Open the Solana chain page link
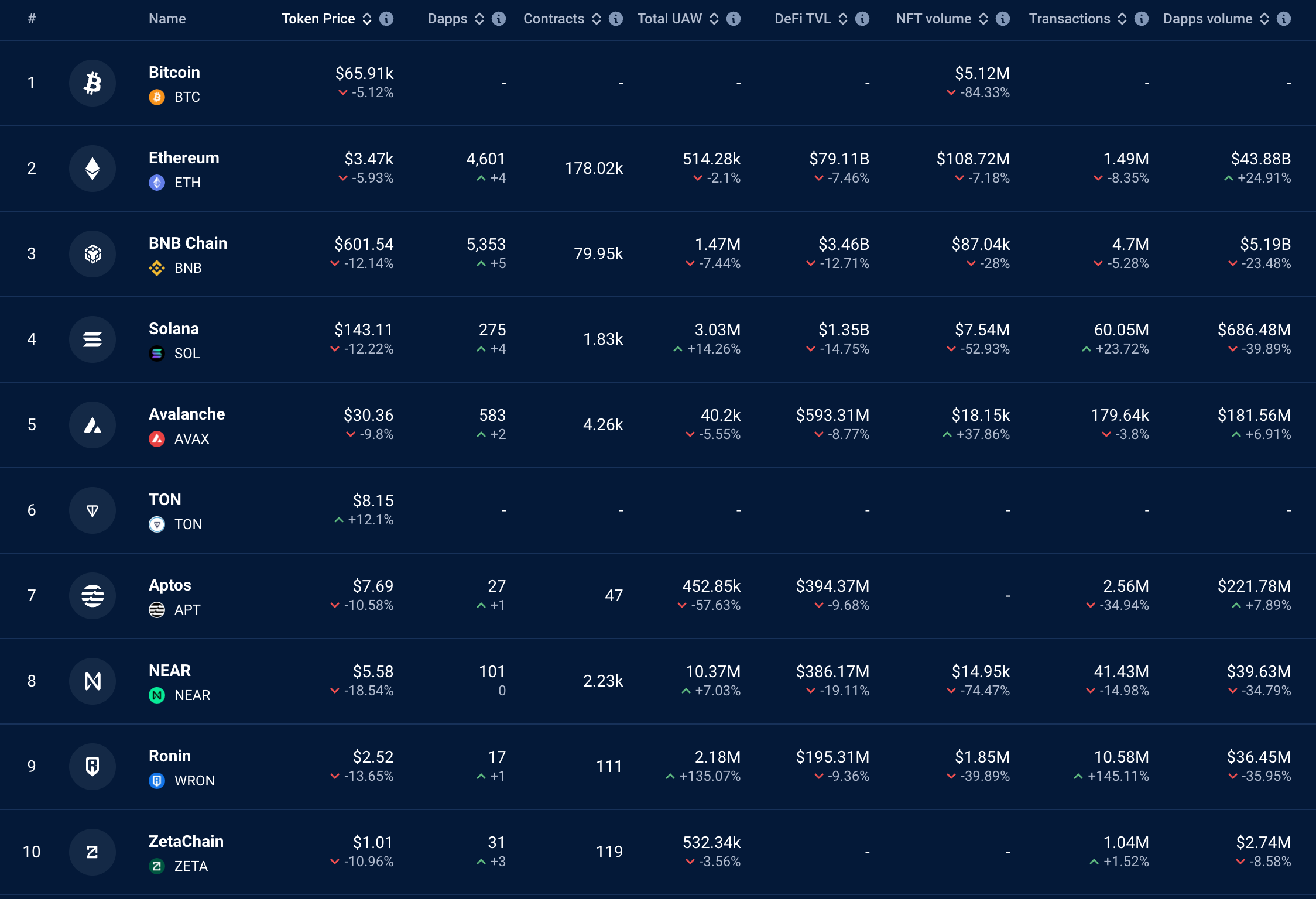1316x899 pixels. pos(174,329)
